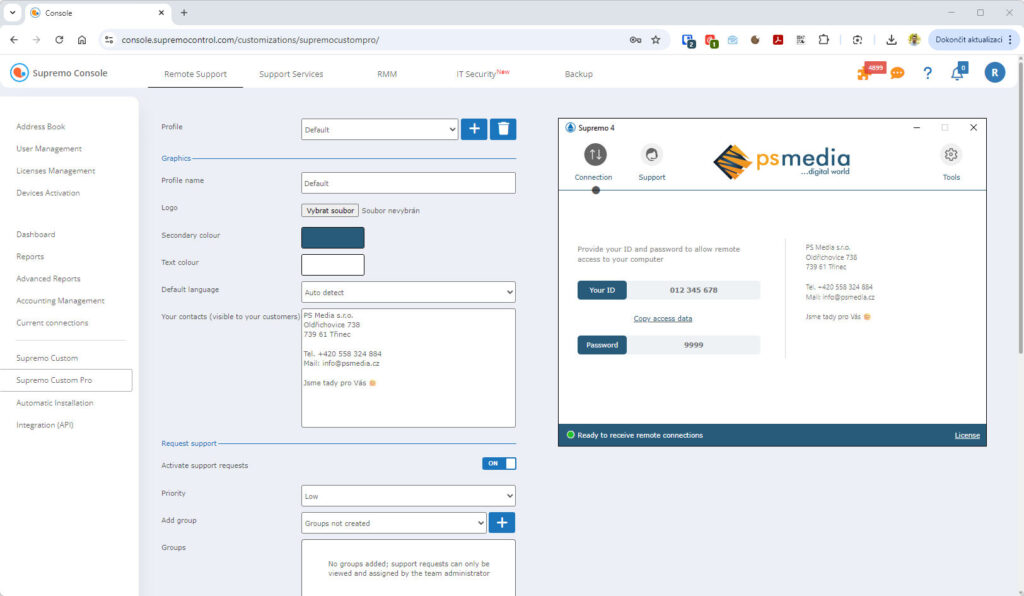Click the Copy access data link
1024x596 pixels.
click(663, 319)
